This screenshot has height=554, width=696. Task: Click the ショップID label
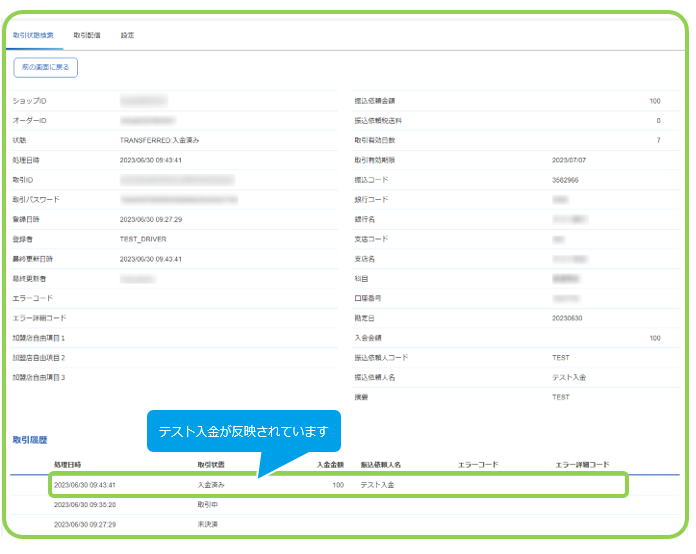click(29, 101)
